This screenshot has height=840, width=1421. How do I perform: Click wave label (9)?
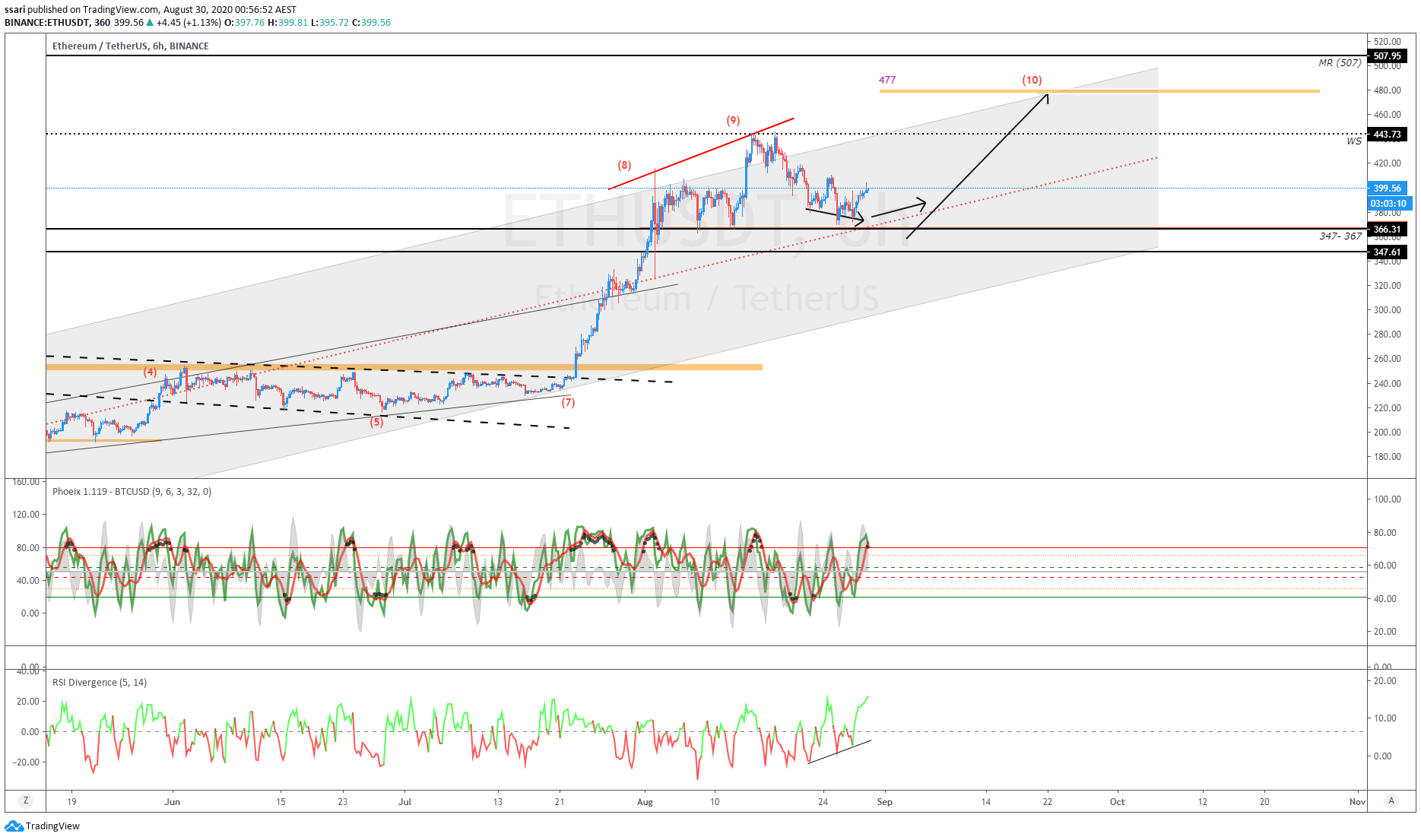pos(733,120)
